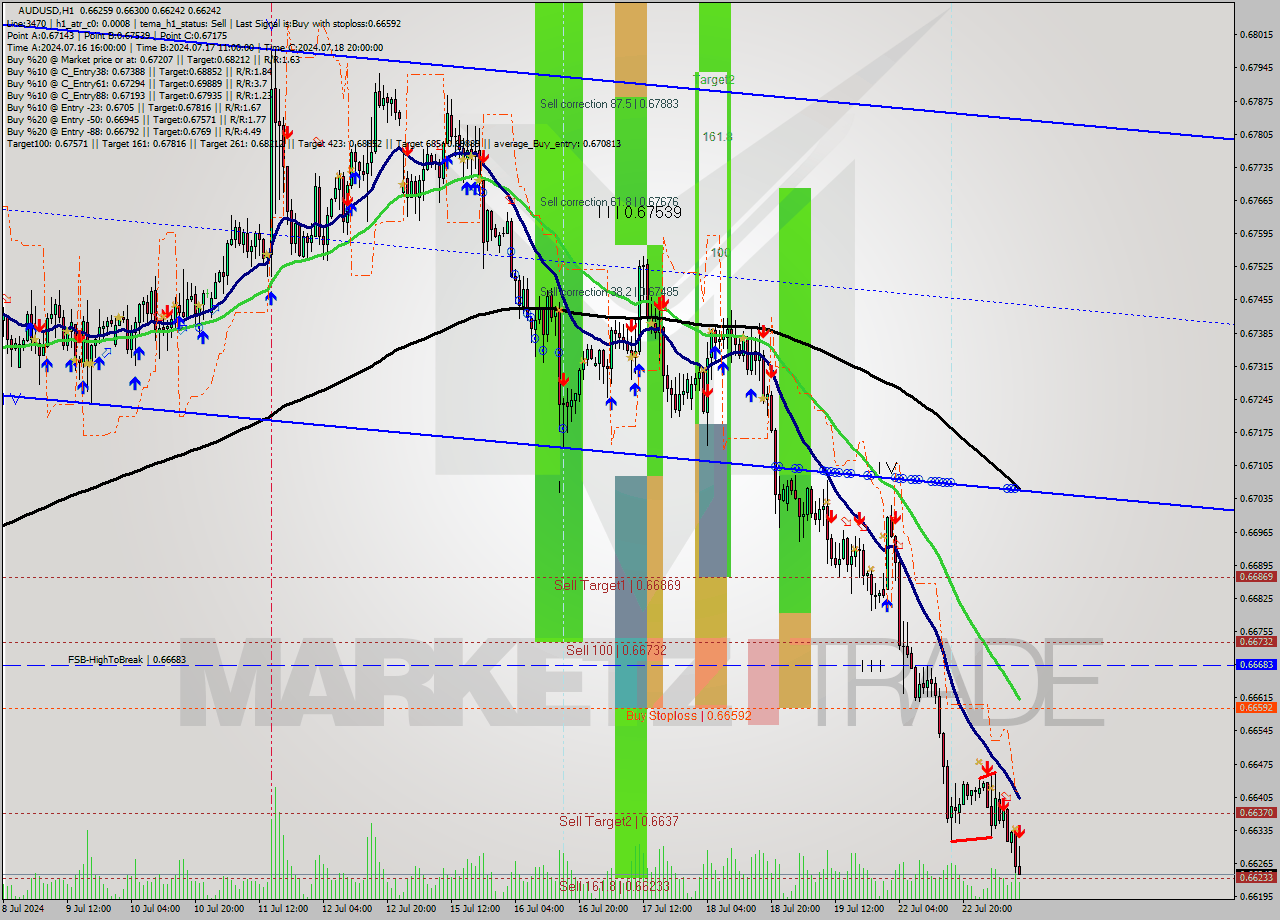Select the red sell arrow above the 11 Jul peak

[x=288, y=130]
